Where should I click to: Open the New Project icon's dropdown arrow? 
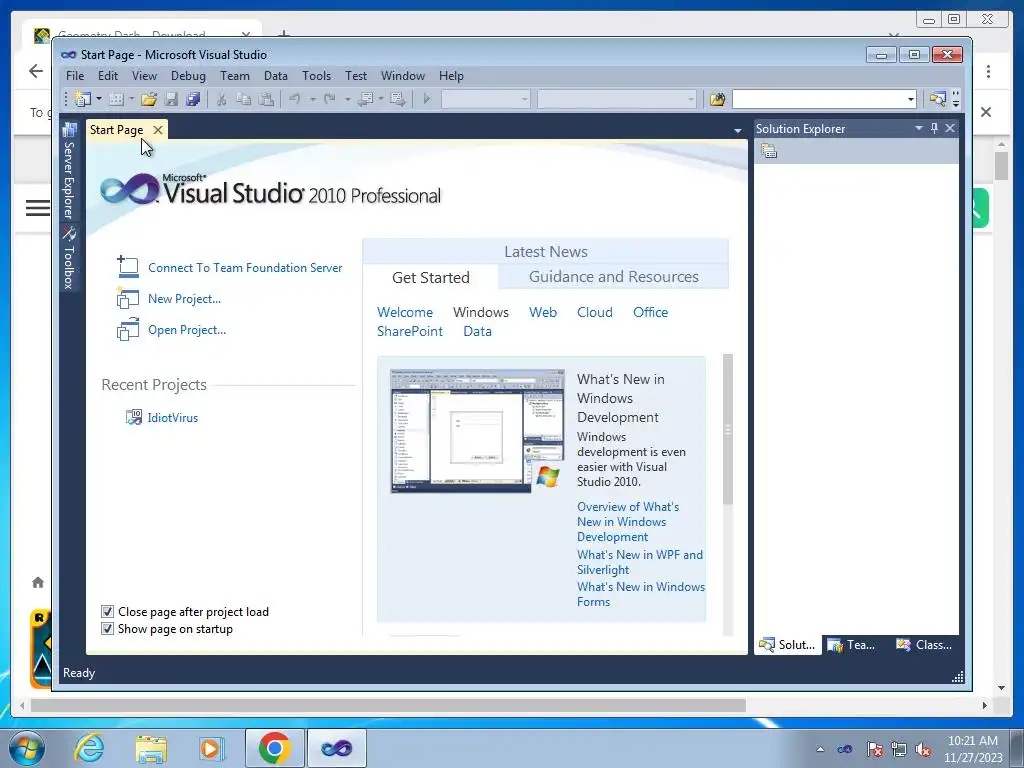pyautogui.click(x=99, y=99)
